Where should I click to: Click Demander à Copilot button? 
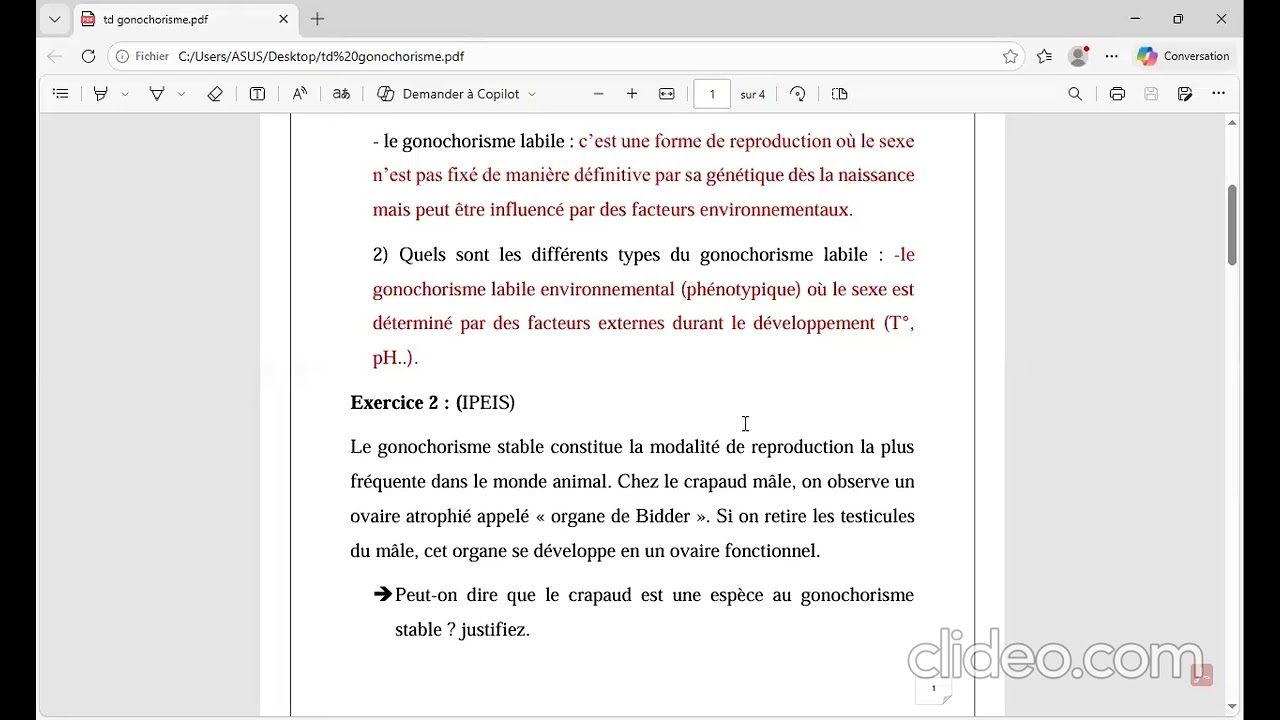(448, 94)
